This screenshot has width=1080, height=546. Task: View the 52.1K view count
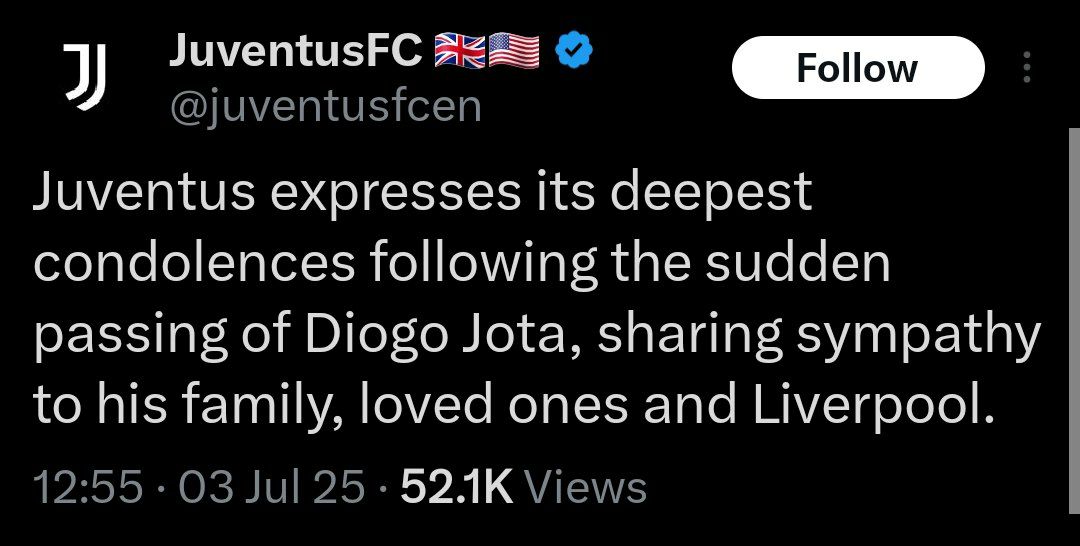[x=456, y=488]
